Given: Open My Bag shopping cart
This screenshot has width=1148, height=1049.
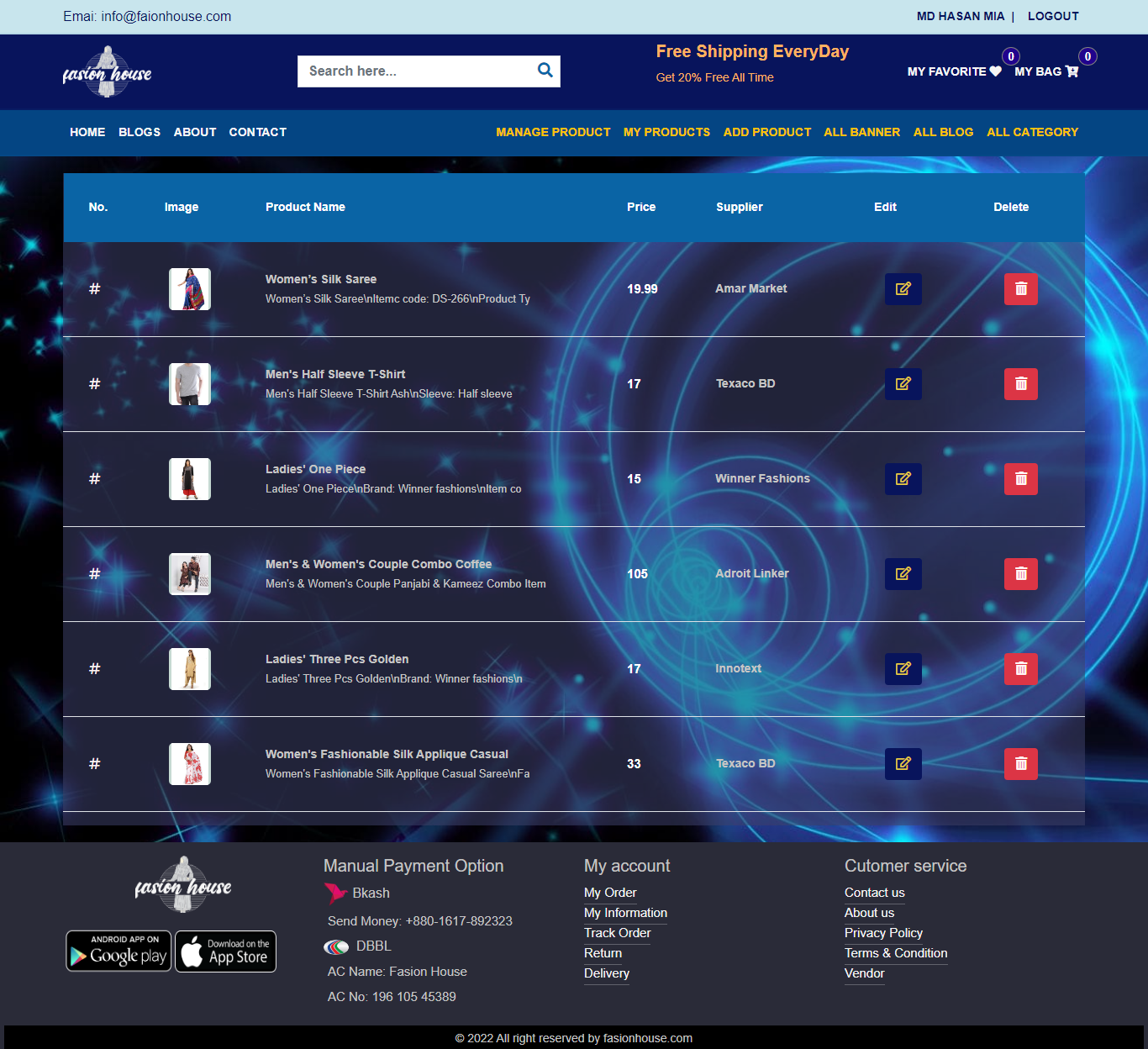Looking at the screenshot, I should click(1045, 71).
